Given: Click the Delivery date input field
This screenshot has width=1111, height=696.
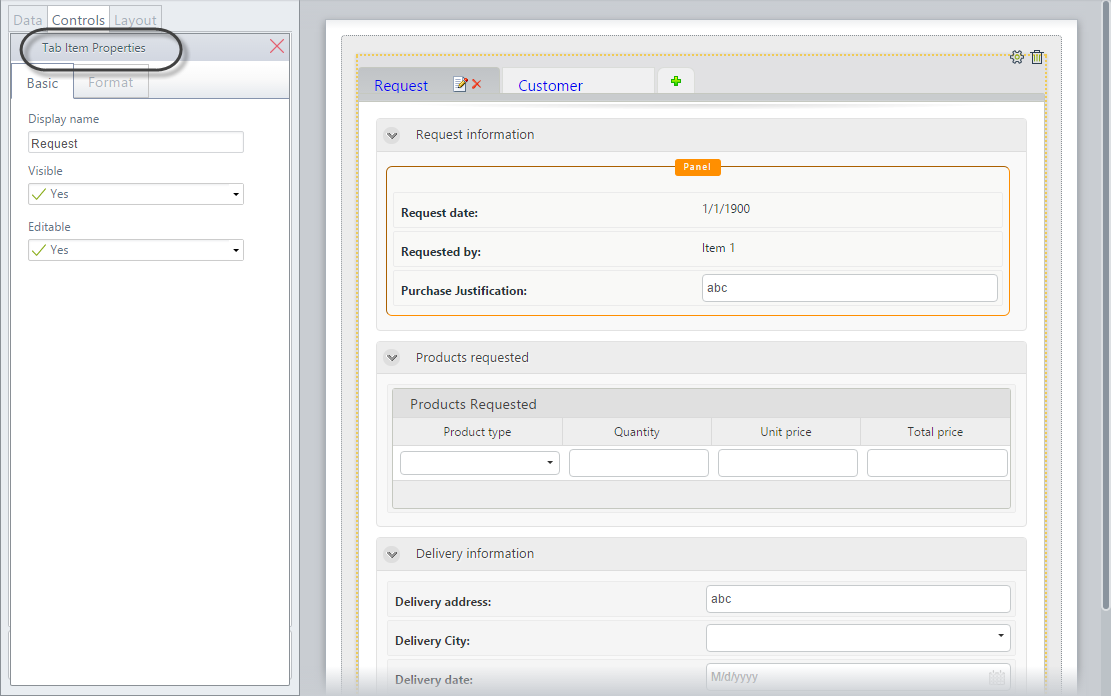Looking at the screenshot, I should click(x=858, y=678).
